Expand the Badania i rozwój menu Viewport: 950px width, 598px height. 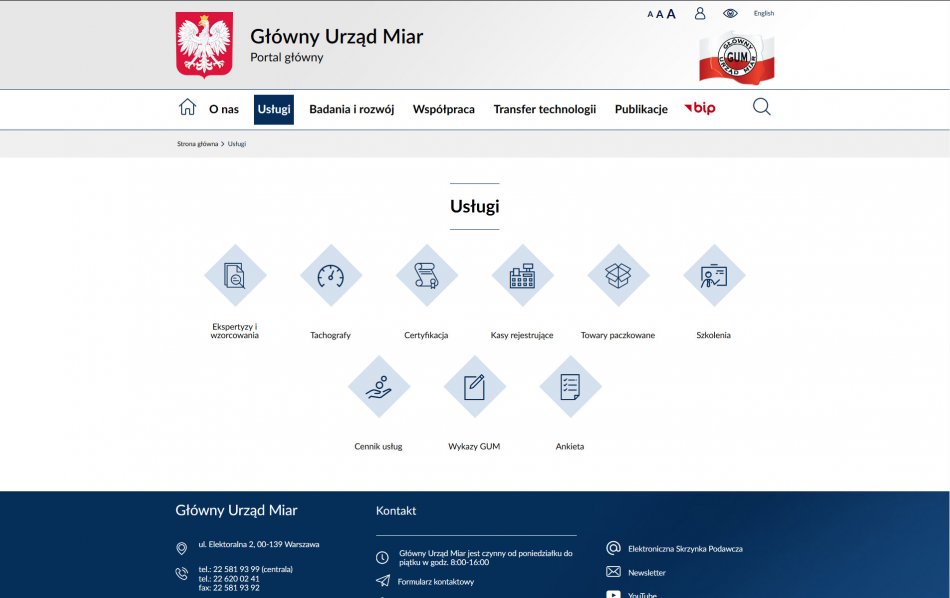(352, 109)
